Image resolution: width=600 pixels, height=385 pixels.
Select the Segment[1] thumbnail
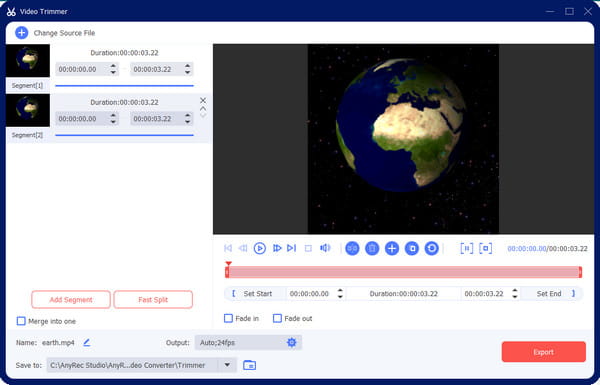click(28, 60)
